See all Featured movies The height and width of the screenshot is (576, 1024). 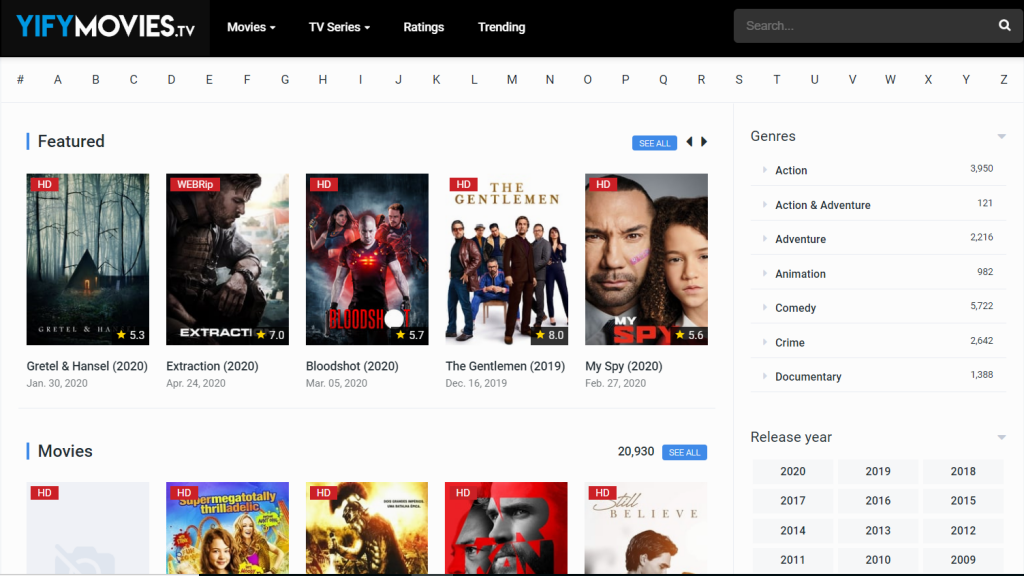click(x=654, y=143)
